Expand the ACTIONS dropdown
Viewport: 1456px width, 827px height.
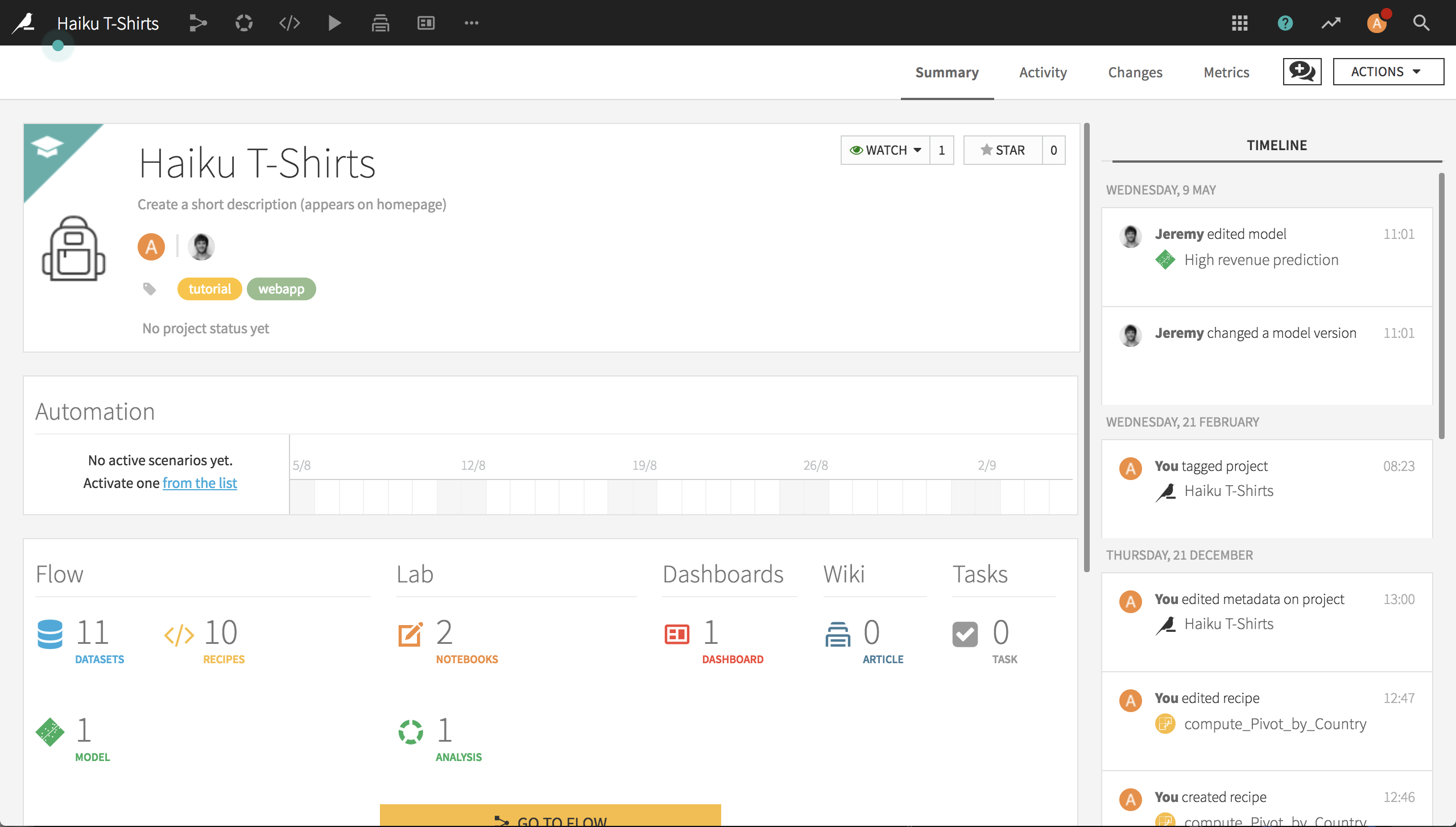click(x=1388, y=72)
